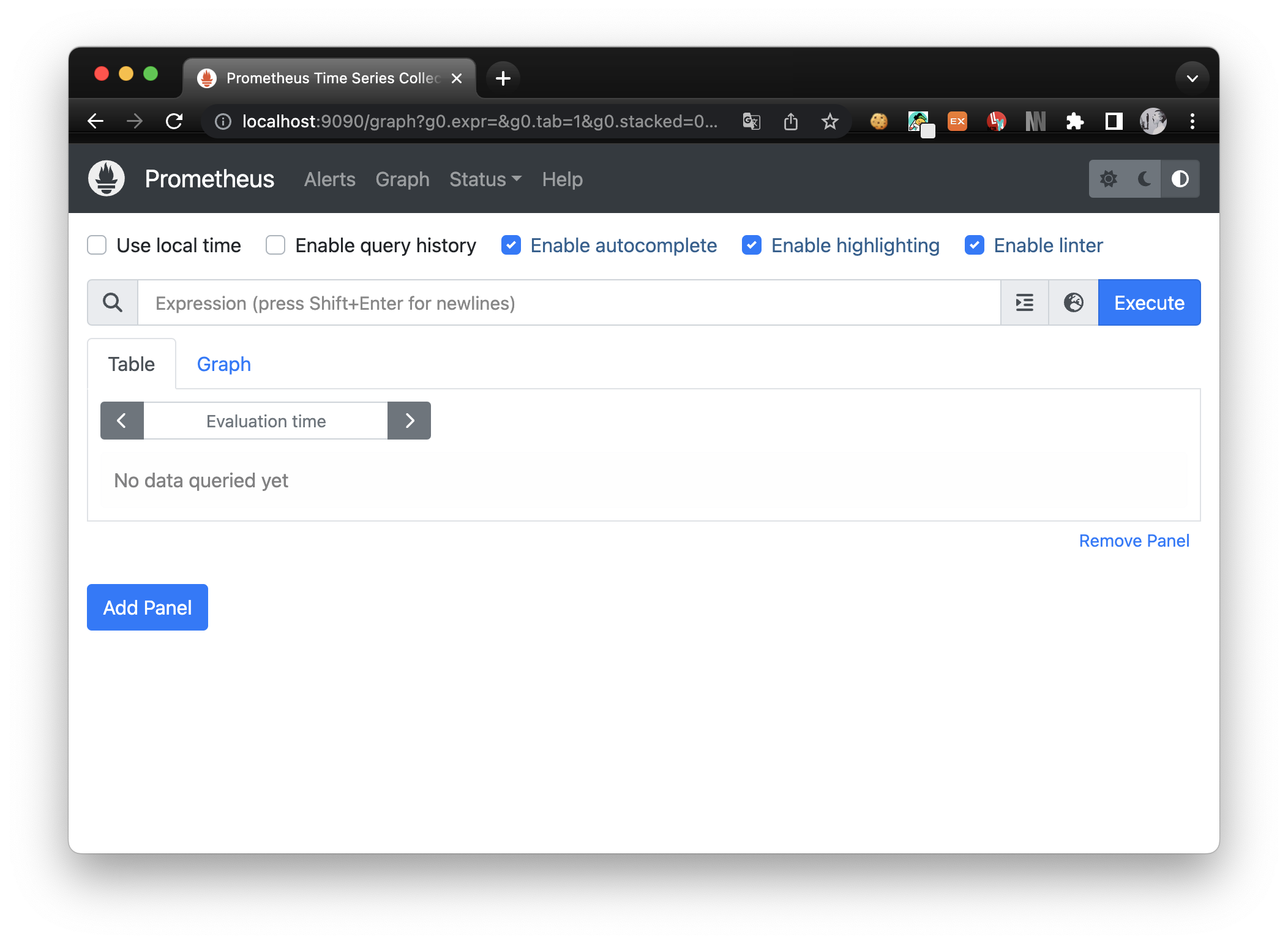The height and width of the screenshot is (944, 1288).
Task: Switch to light theme sun icon
Action: point(1108,179)
